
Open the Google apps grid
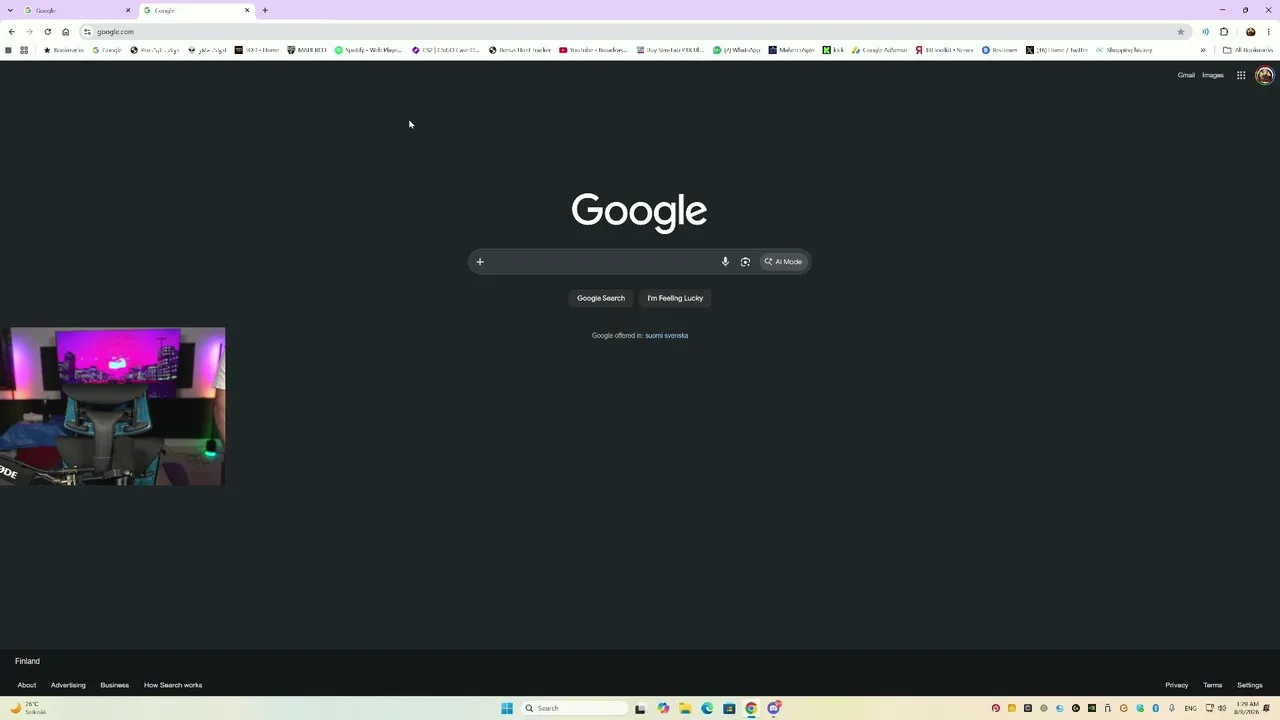(1241, 75)
